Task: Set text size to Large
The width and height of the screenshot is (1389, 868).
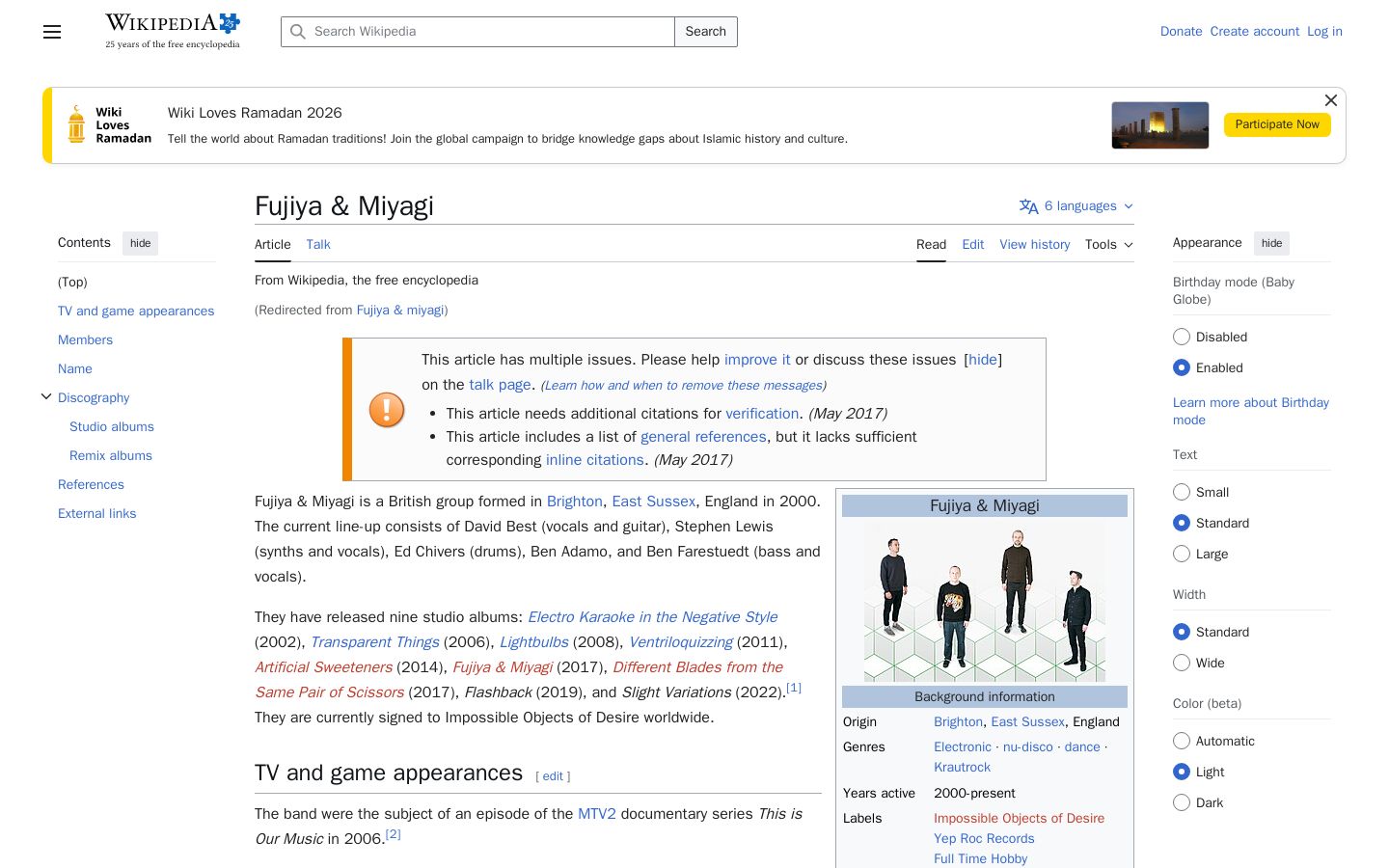Action: 1182,554
